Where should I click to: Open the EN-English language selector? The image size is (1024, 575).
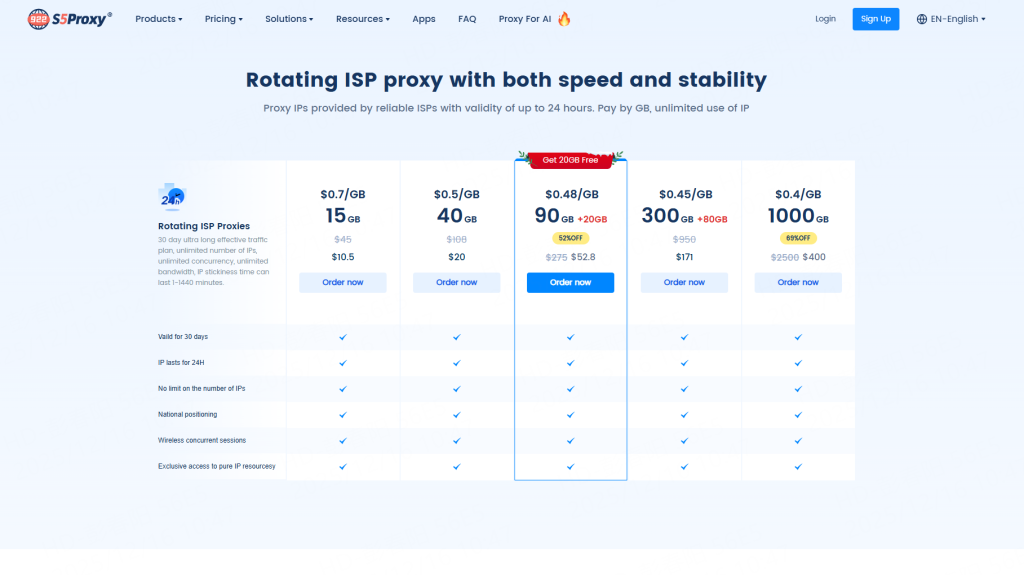[957, 19]
